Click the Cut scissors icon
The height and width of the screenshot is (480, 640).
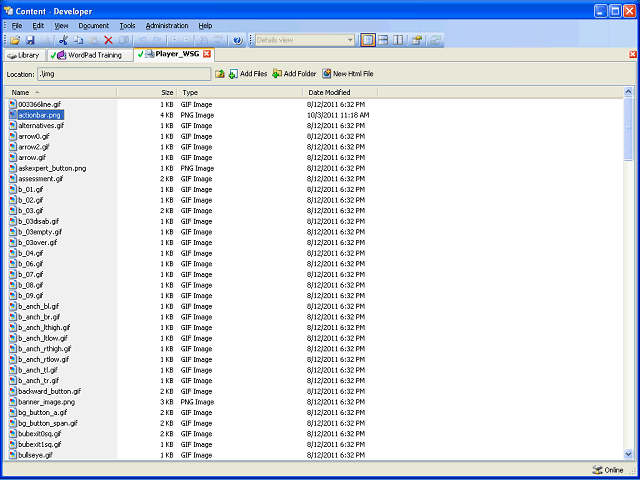[x=63, y=40]
